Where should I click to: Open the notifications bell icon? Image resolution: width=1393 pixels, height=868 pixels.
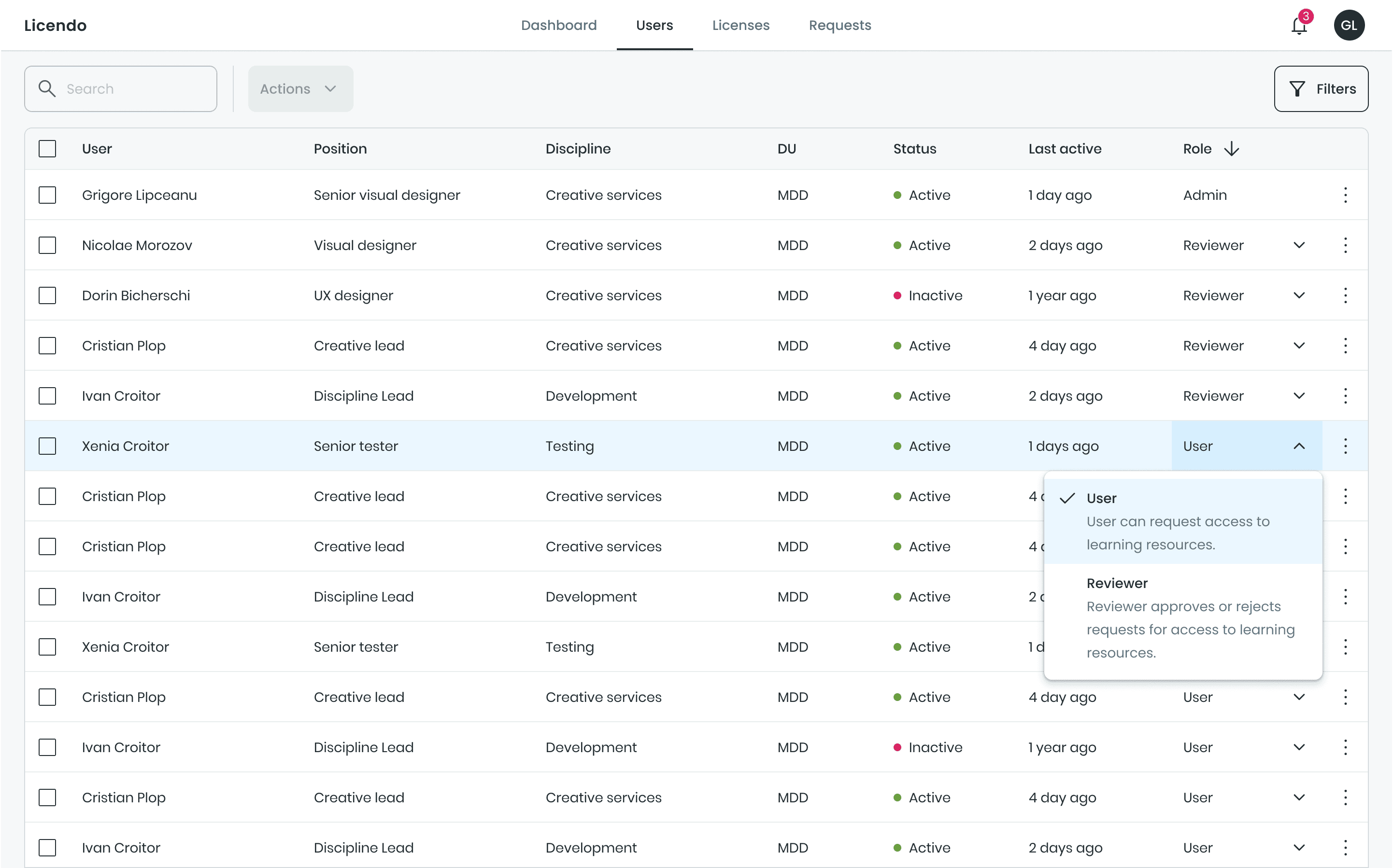(1298, 26)
